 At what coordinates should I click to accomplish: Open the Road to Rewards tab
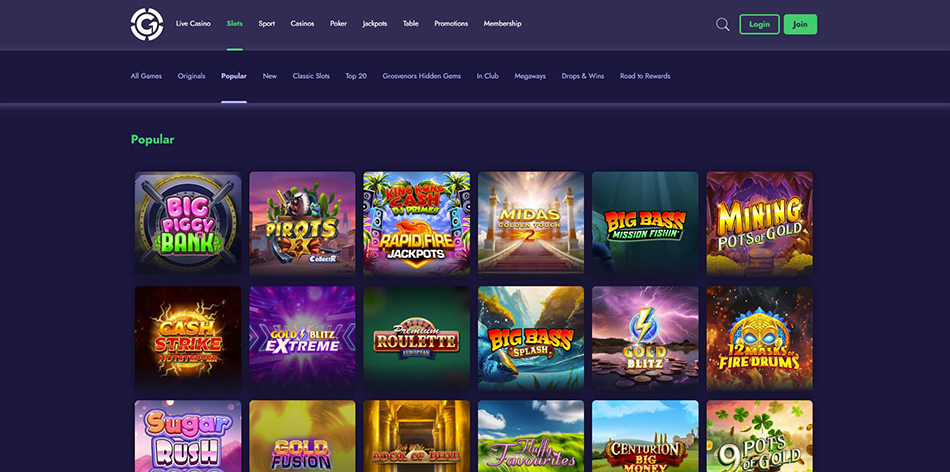pos(645,76)
